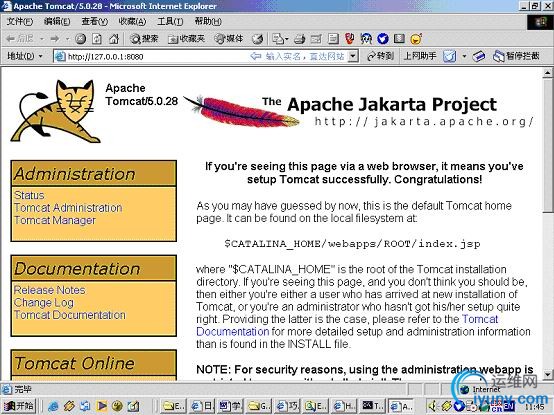Click the 开始 Start button
The width and height of the screenshot is (554, 415).
click(18, 406)
